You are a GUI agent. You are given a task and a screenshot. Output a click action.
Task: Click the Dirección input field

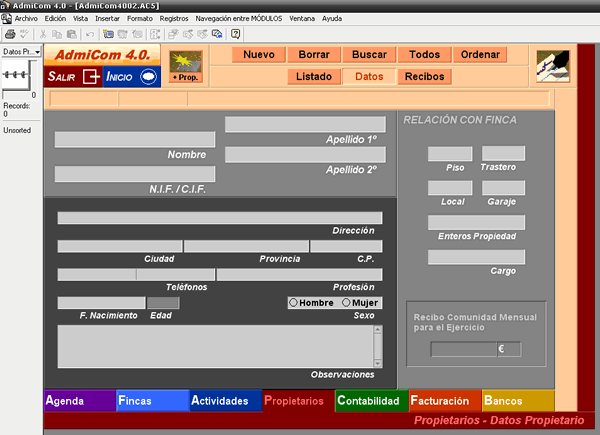[x=220, y=218]
